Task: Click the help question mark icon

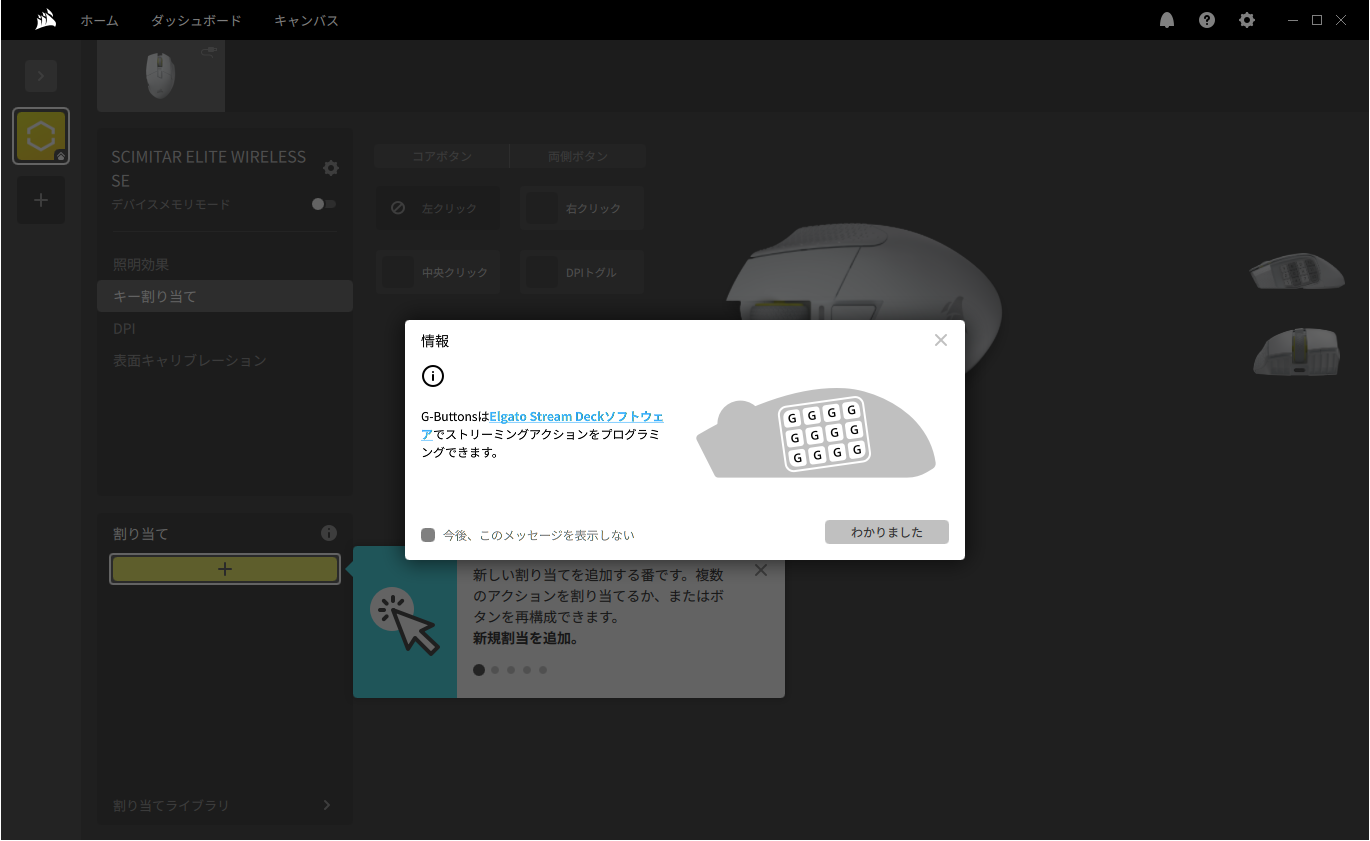Action: pyautogui.click(x=1207, y=19)
